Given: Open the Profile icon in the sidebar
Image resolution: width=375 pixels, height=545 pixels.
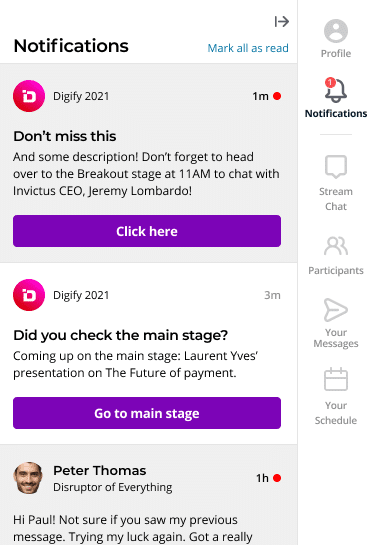Looking at the screenshot, I should point(336,31).
